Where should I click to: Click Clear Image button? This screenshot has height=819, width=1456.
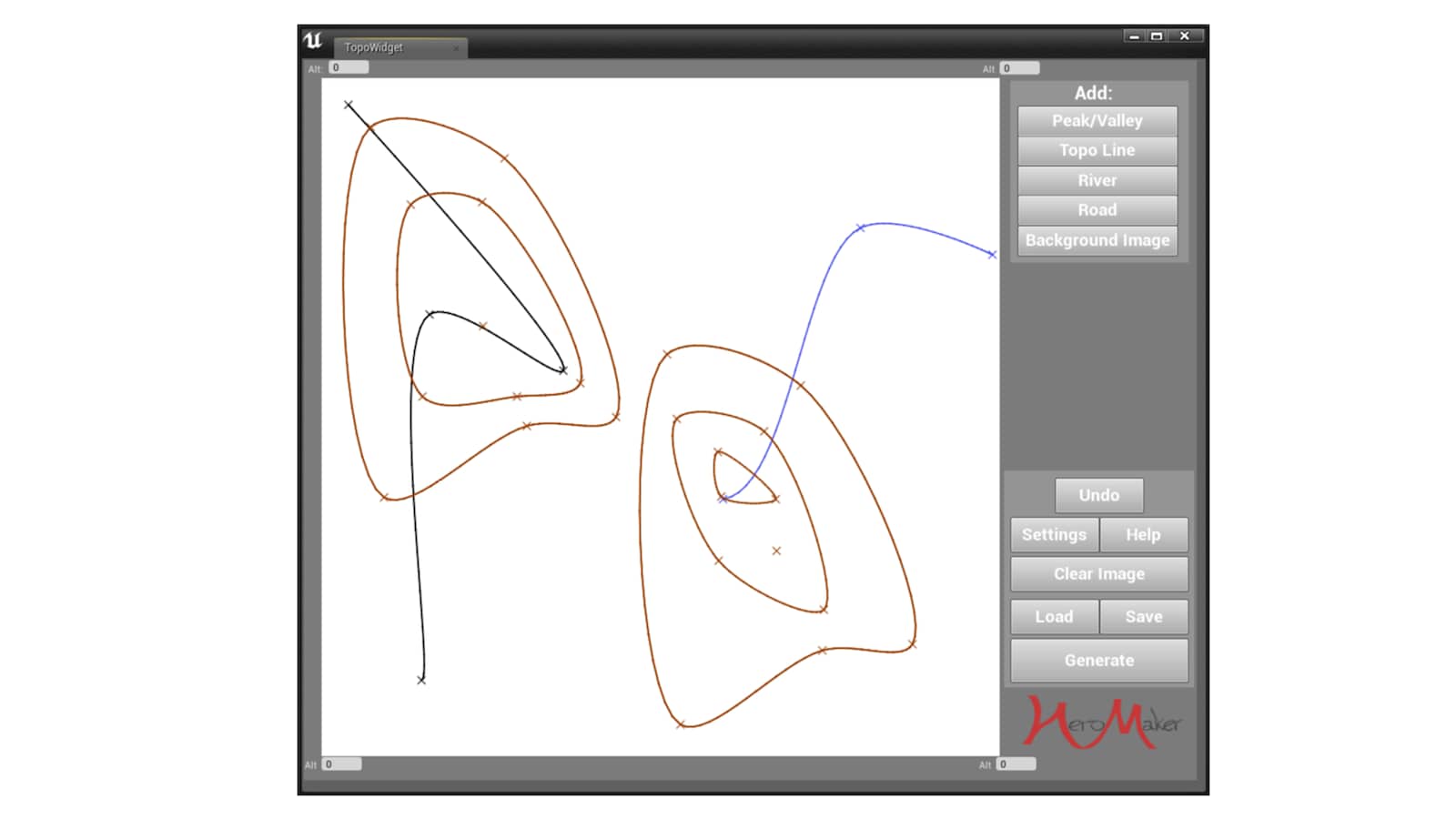coord(1098,574)
